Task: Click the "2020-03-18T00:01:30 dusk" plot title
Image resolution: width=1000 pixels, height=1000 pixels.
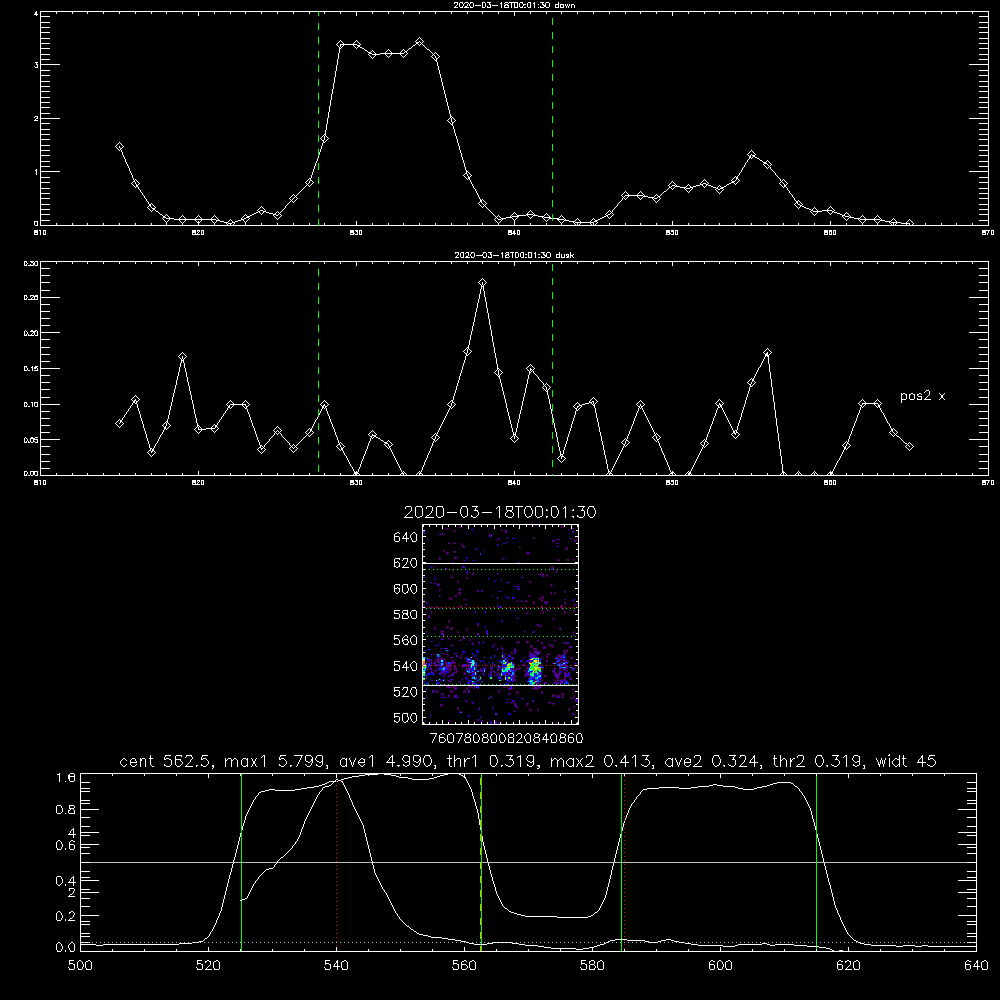Action: (x=514, y=254)
